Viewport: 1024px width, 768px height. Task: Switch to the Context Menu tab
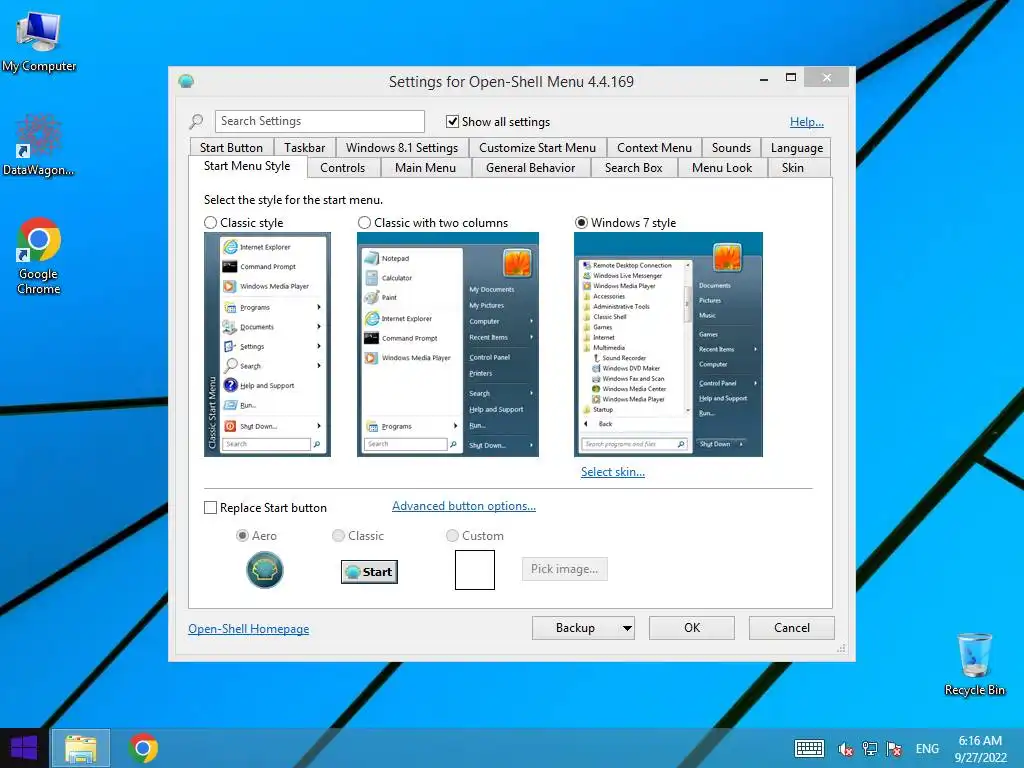(654, 148)
